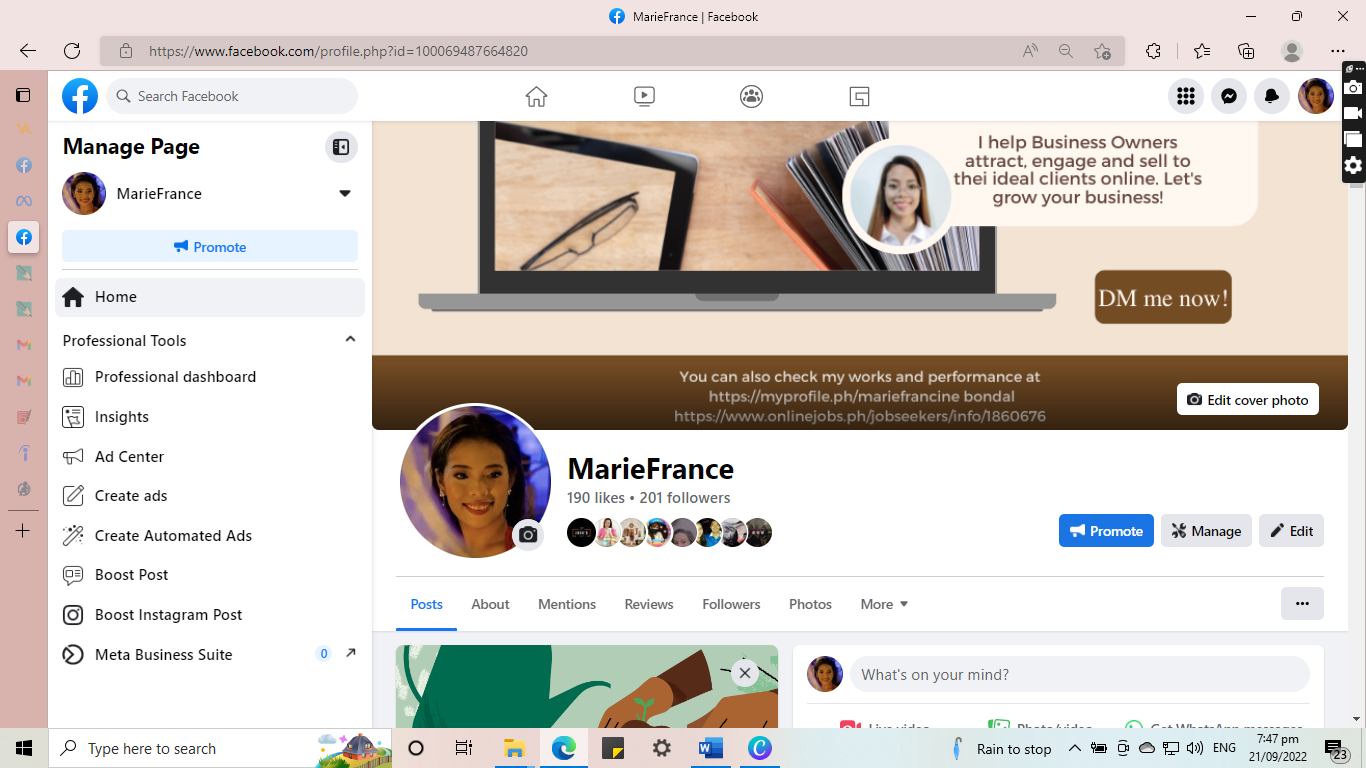
Task: Click the 201 followers link
Action: [685, 498]
